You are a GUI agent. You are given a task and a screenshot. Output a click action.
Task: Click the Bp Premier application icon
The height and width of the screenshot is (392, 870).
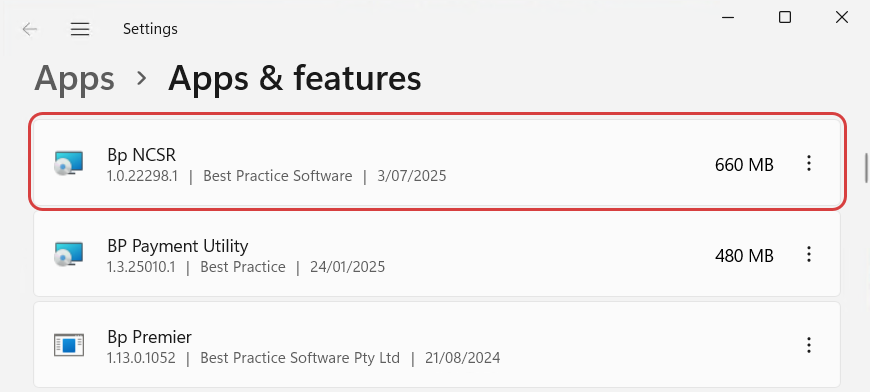tap(69, 345)
